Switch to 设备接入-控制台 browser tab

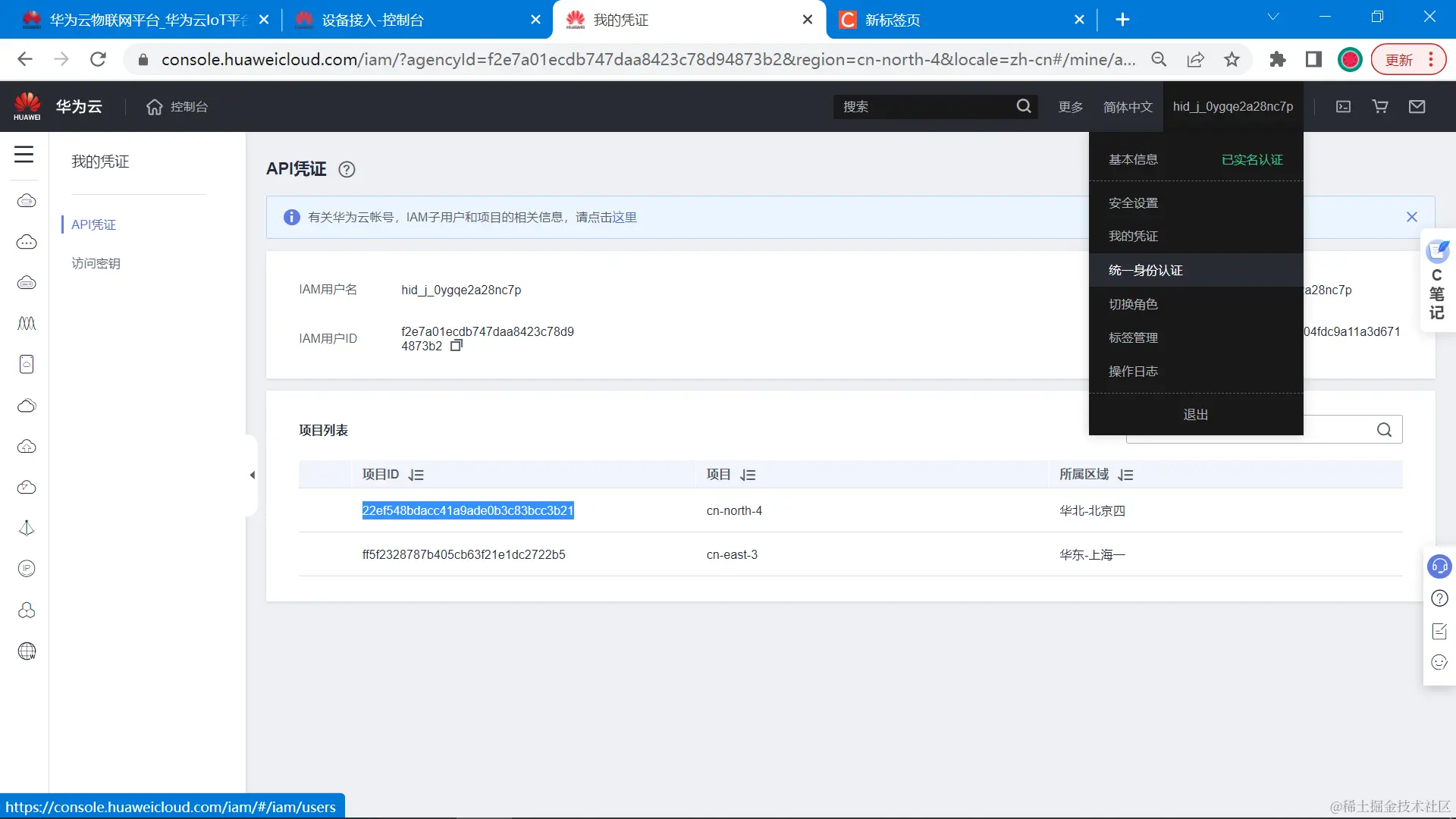click(x=416, y=20)
